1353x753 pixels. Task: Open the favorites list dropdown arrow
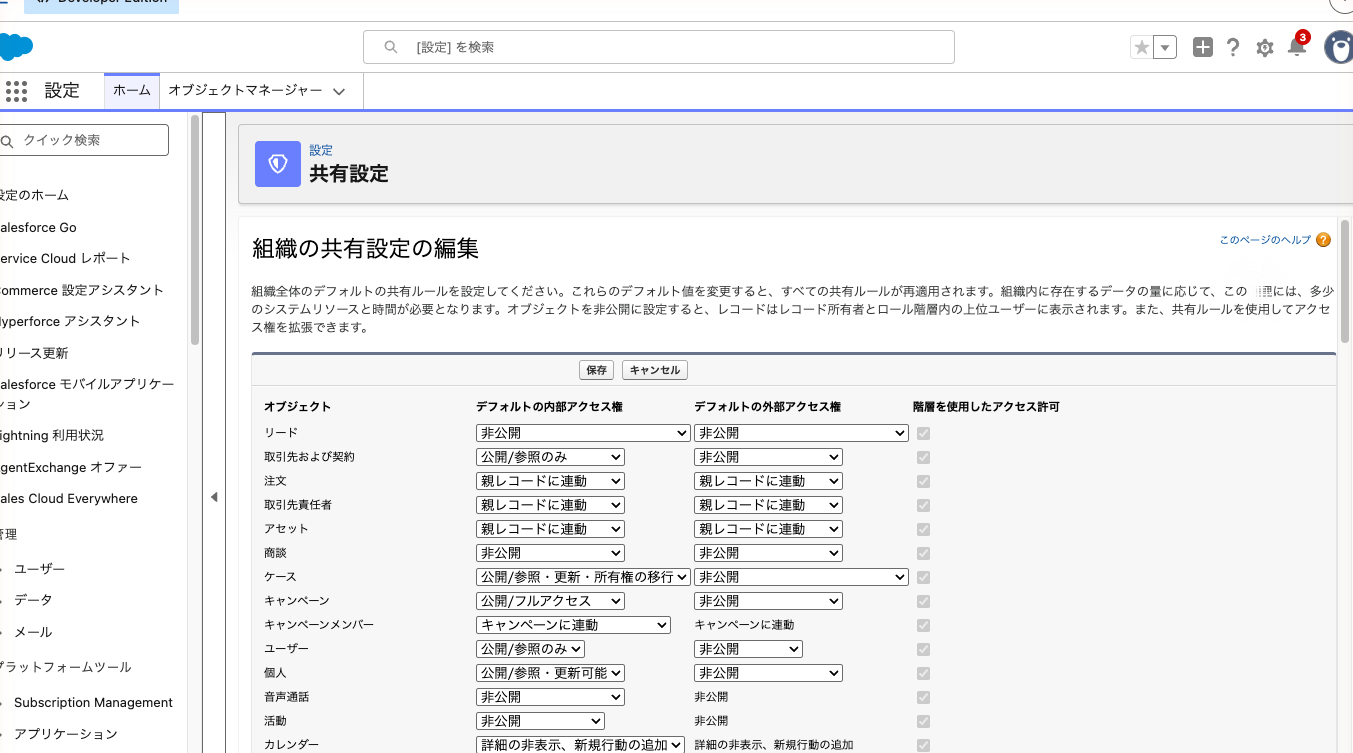click(1165, 47)
